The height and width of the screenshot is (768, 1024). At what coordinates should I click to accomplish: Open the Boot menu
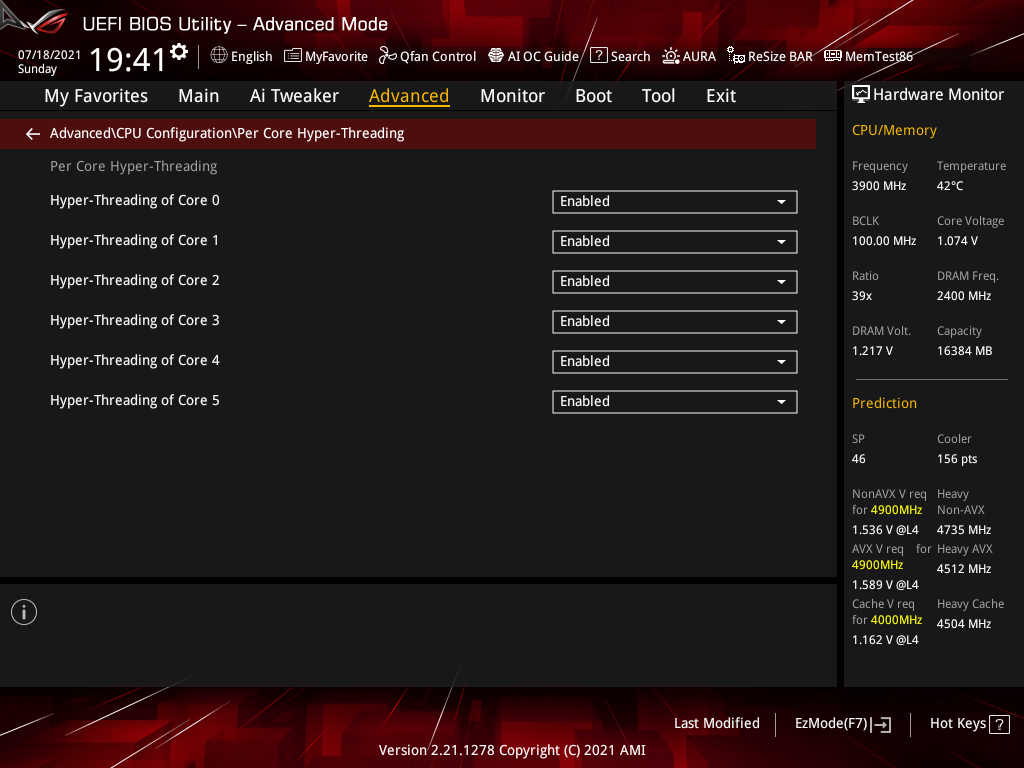pos(593,95)
